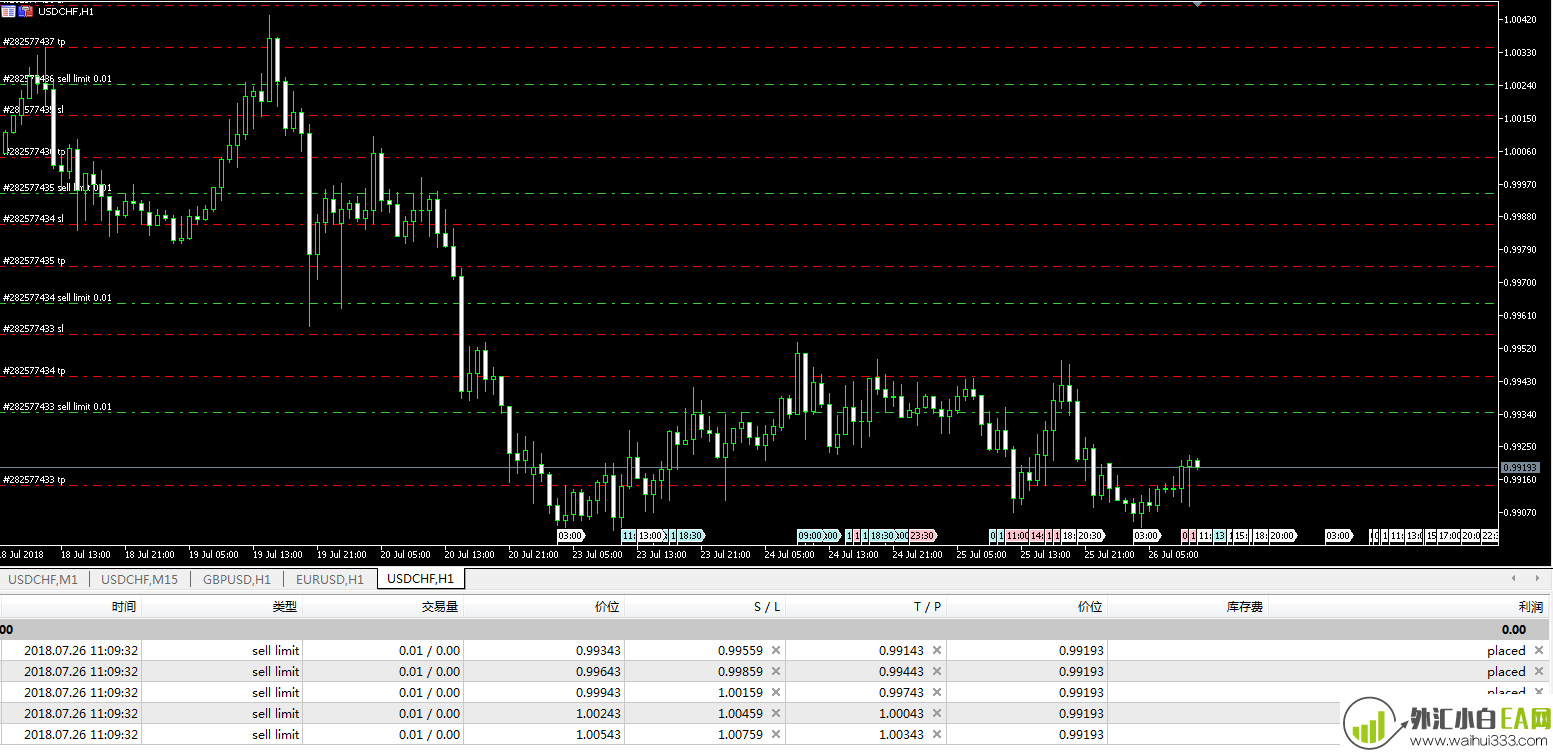The height and width of the screenshot is (753, 1553).
Task: Click the one-click trading icon beside chart title
Action: click(x=25, y=11)
